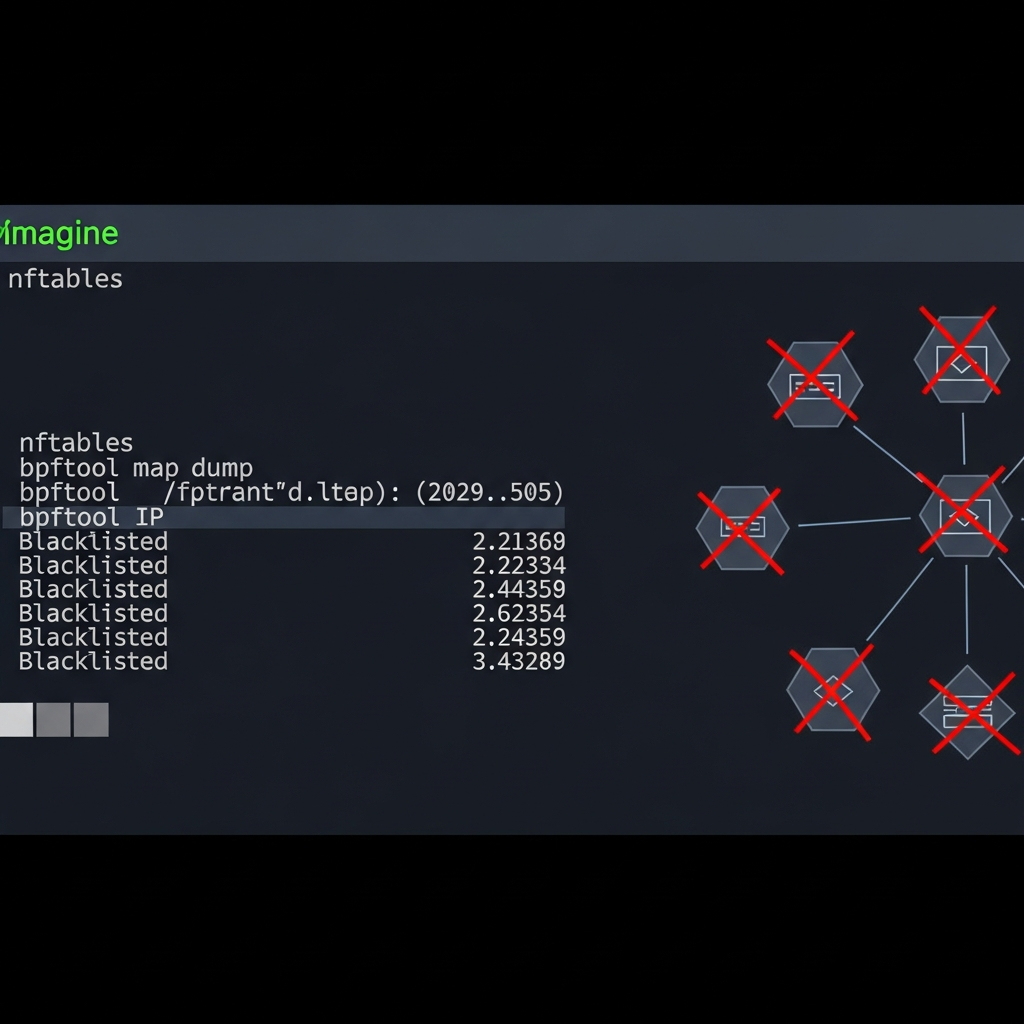Click the middle gray square swatch
The width and height of the screenshot is (1024, 1024).
54,720
